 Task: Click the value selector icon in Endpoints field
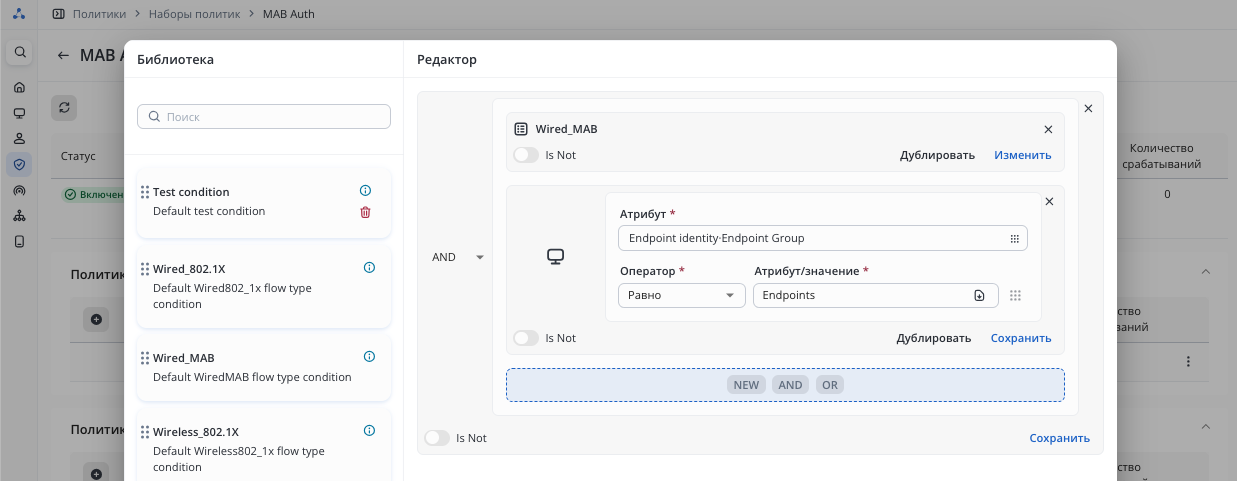point(979,296)
